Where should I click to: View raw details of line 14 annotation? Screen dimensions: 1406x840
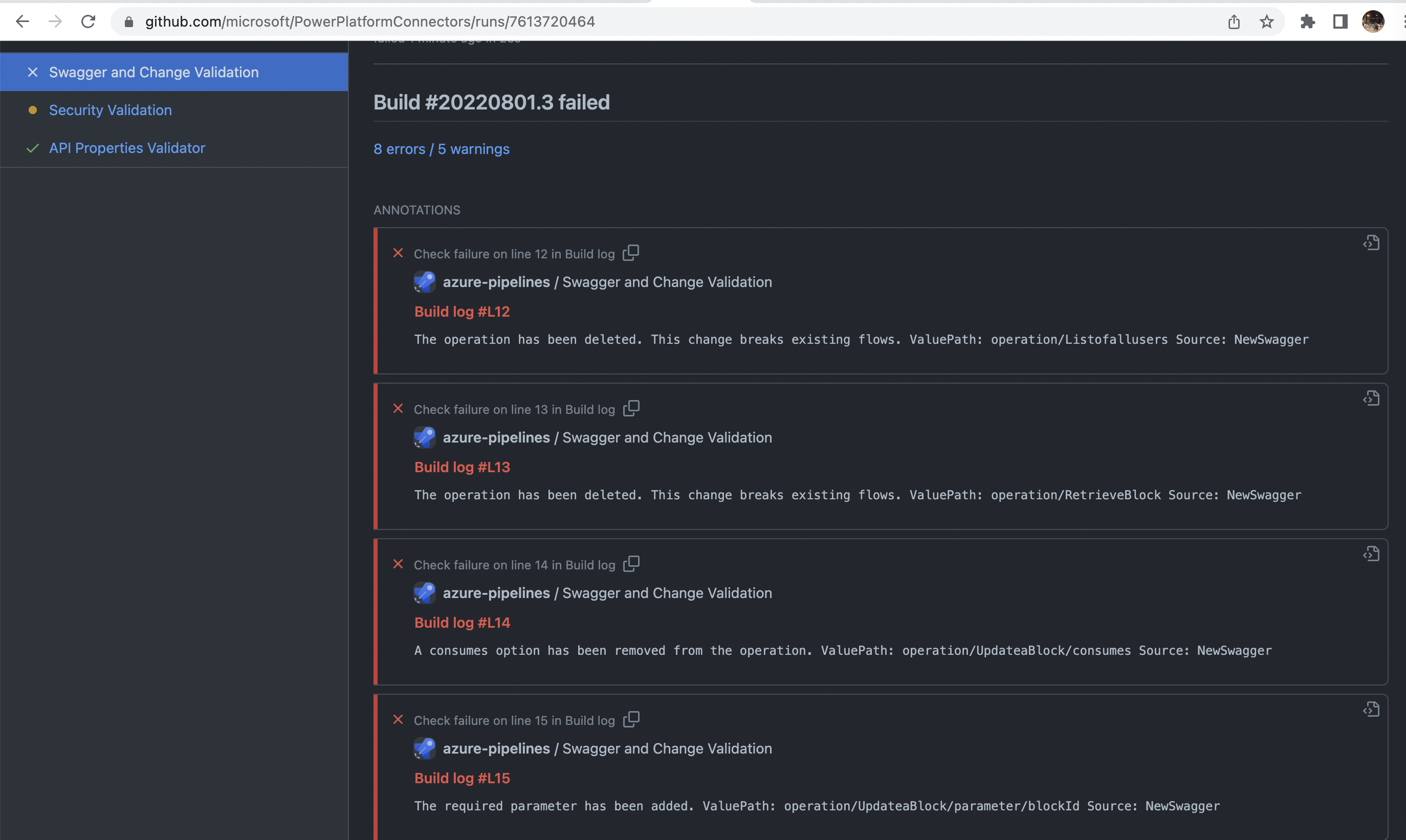tap(1371, 554)
